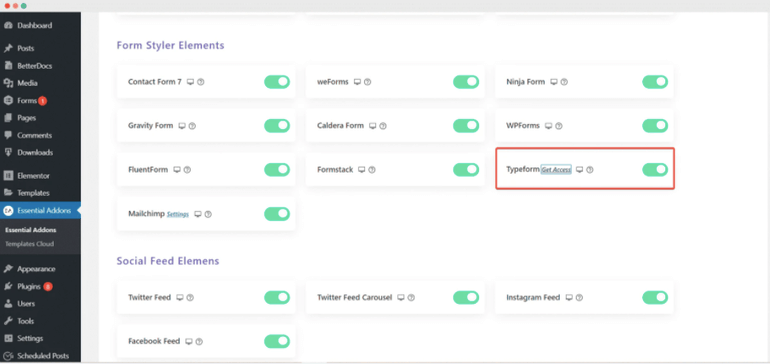Disable the Caldera Form element

[x=466, y=126]
